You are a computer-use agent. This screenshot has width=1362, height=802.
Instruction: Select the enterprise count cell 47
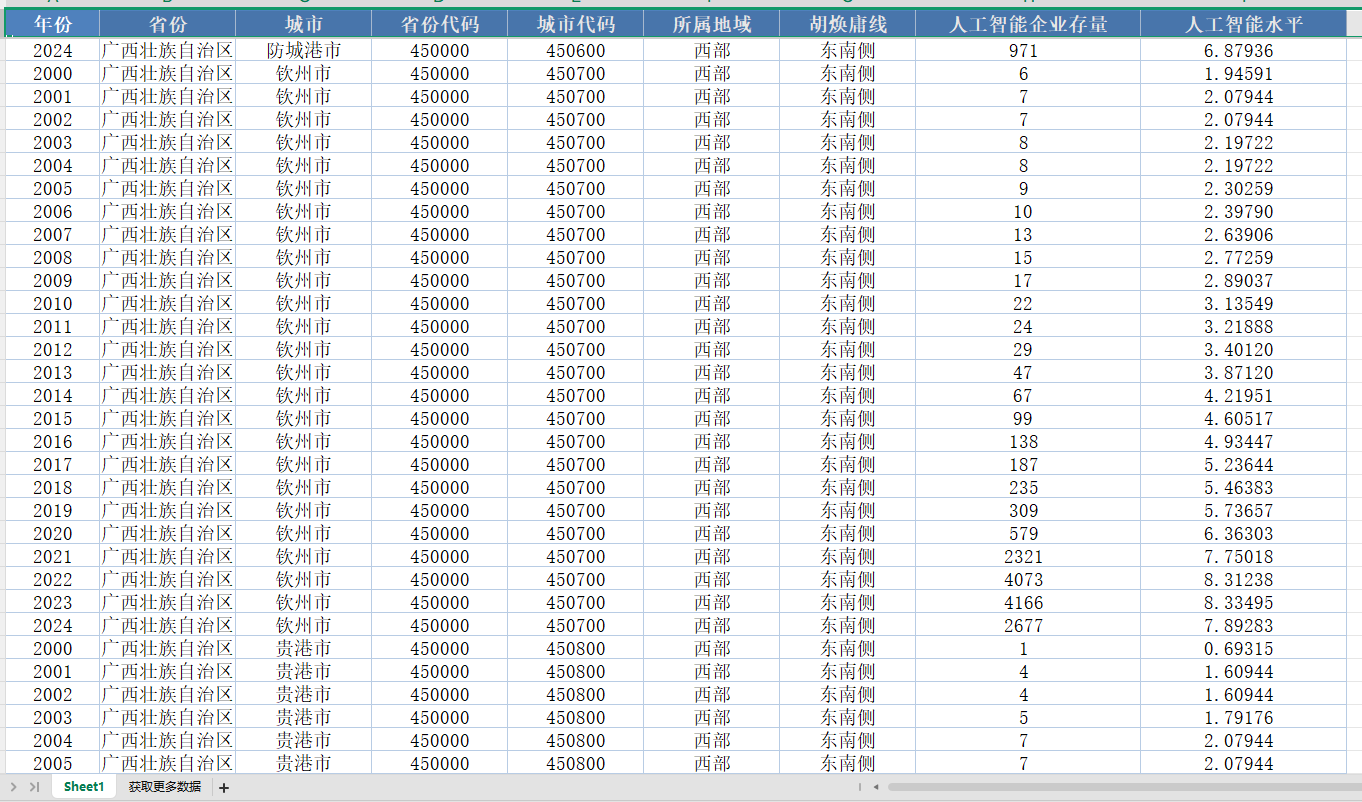coord(1027,372)
